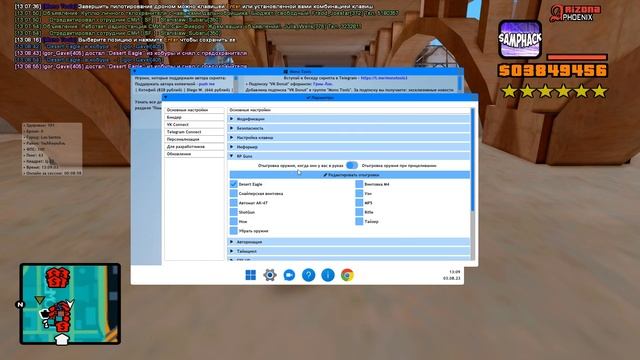Open the Telegram Connect sidebar item
This screenshot has height=360, width=640.
tap(194, 132)
